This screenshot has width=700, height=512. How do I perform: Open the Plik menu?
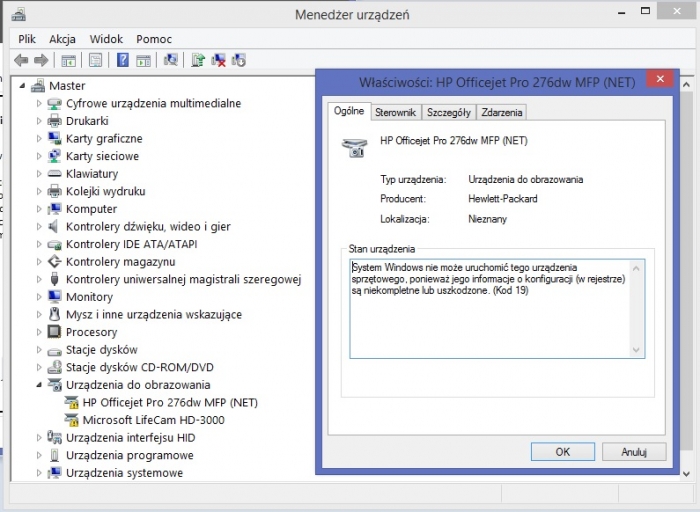coord(27,39)
